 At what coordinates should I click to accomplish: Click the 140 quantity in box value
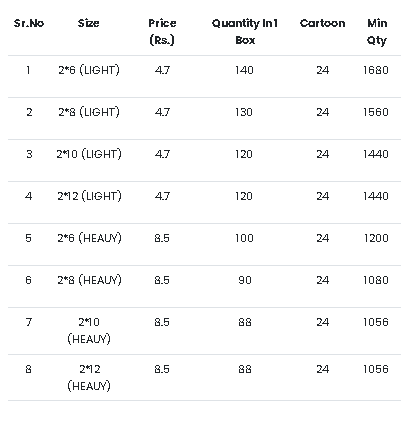click(x=244, y=70)
